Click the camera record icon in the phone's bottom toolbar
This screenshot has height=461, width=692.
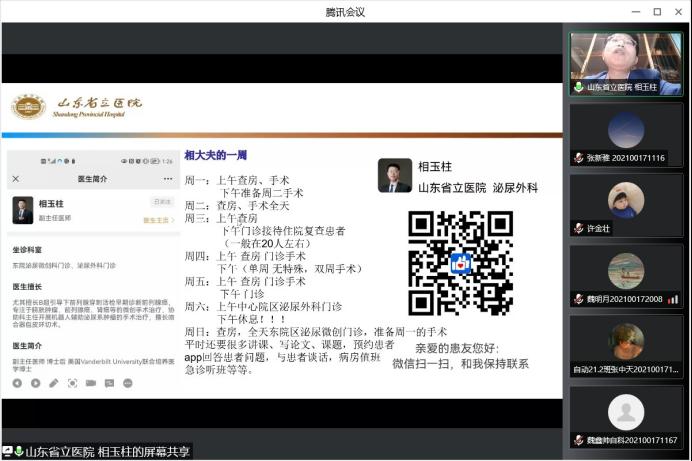point(91,383)
